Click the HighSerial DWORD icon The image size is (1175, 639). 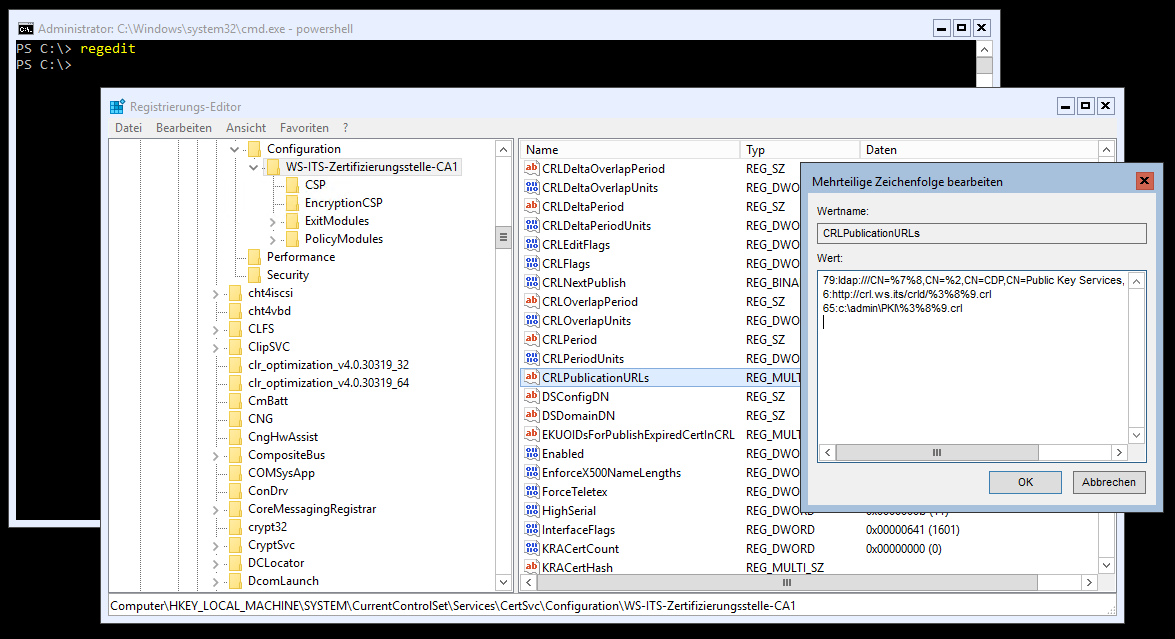[x=532, y=510]
